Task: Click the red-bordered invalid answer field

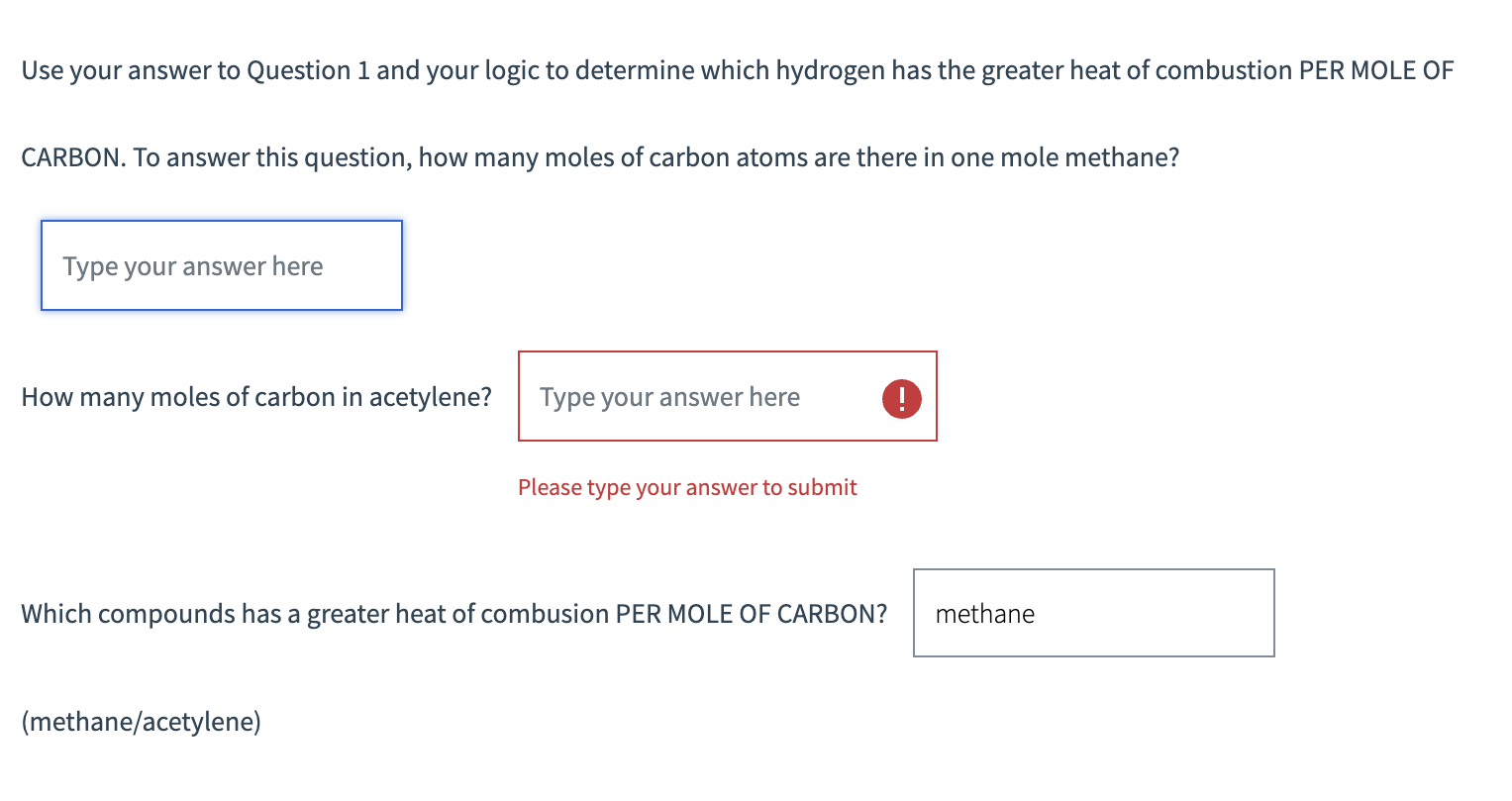Action: [728, 396]
